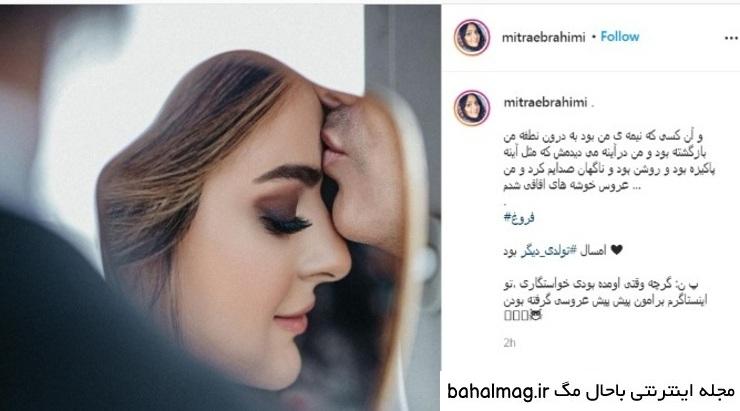Click the missing-emoji boxes in the caption's last line
Image resolution: width=740 pixels, height=411 pixels.
click(516, 315)
